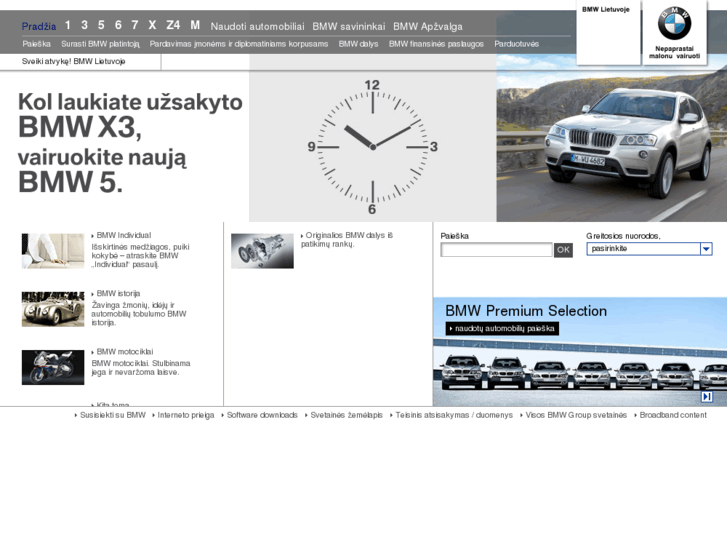
Task: Open Software downloads footer link
Action: [x=262, y=415]
